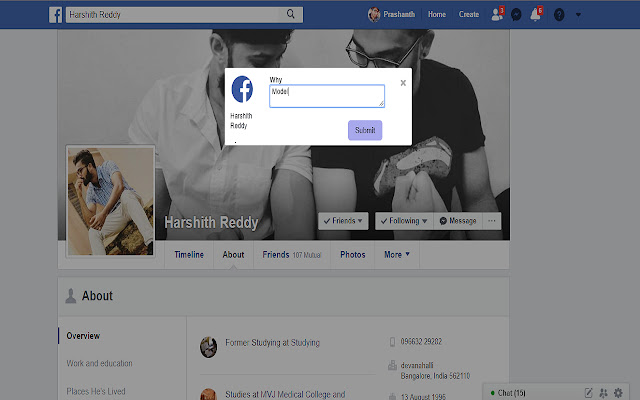Image resolution: width=640 pixels, height=400 pixels.
Task: Select Work and education in About sidebar
Action: [x=99, y=363]
